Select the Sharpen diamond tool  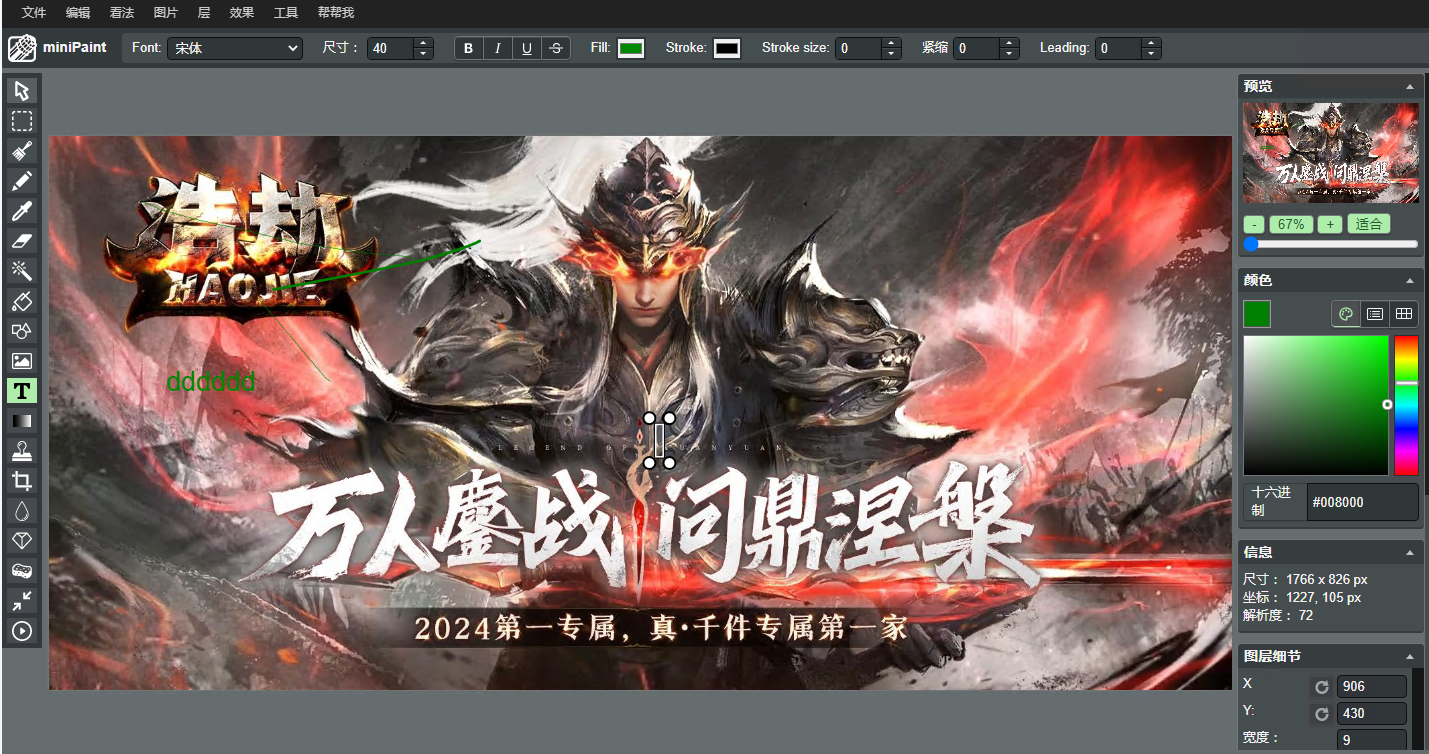22,541
